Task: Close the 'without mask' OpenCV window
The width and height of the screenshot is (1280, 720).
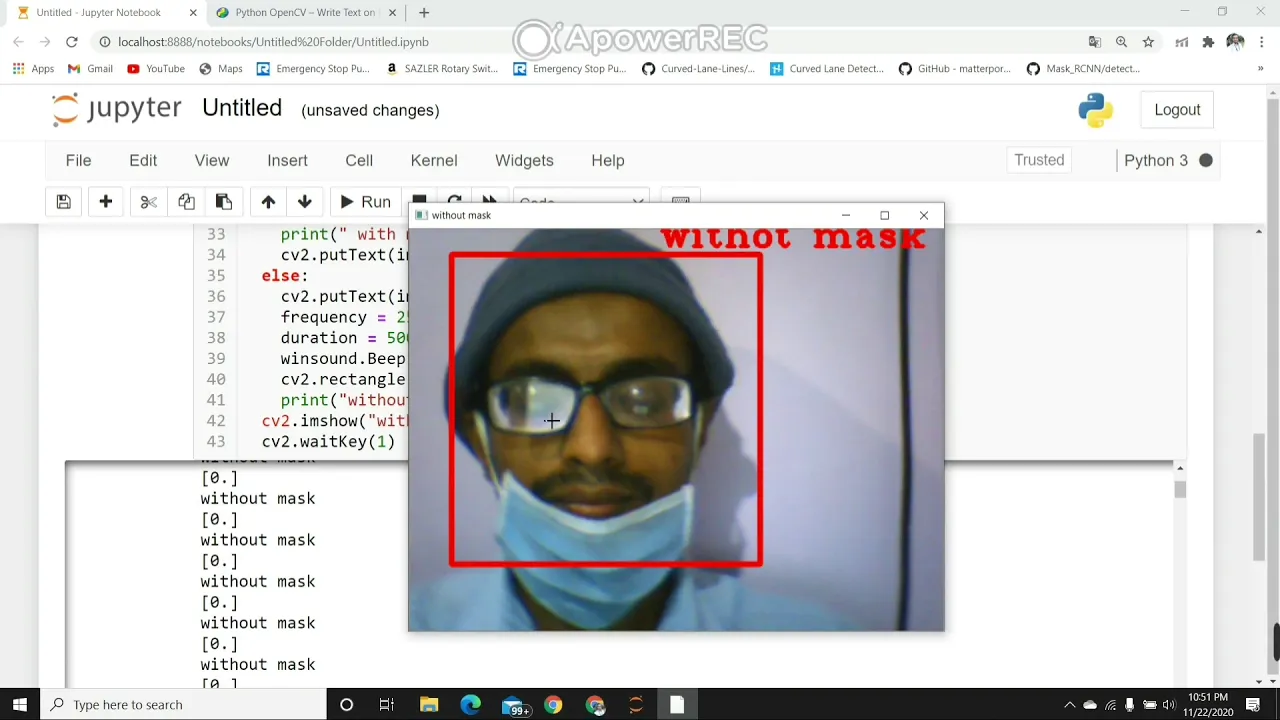Action: point(923,215)
